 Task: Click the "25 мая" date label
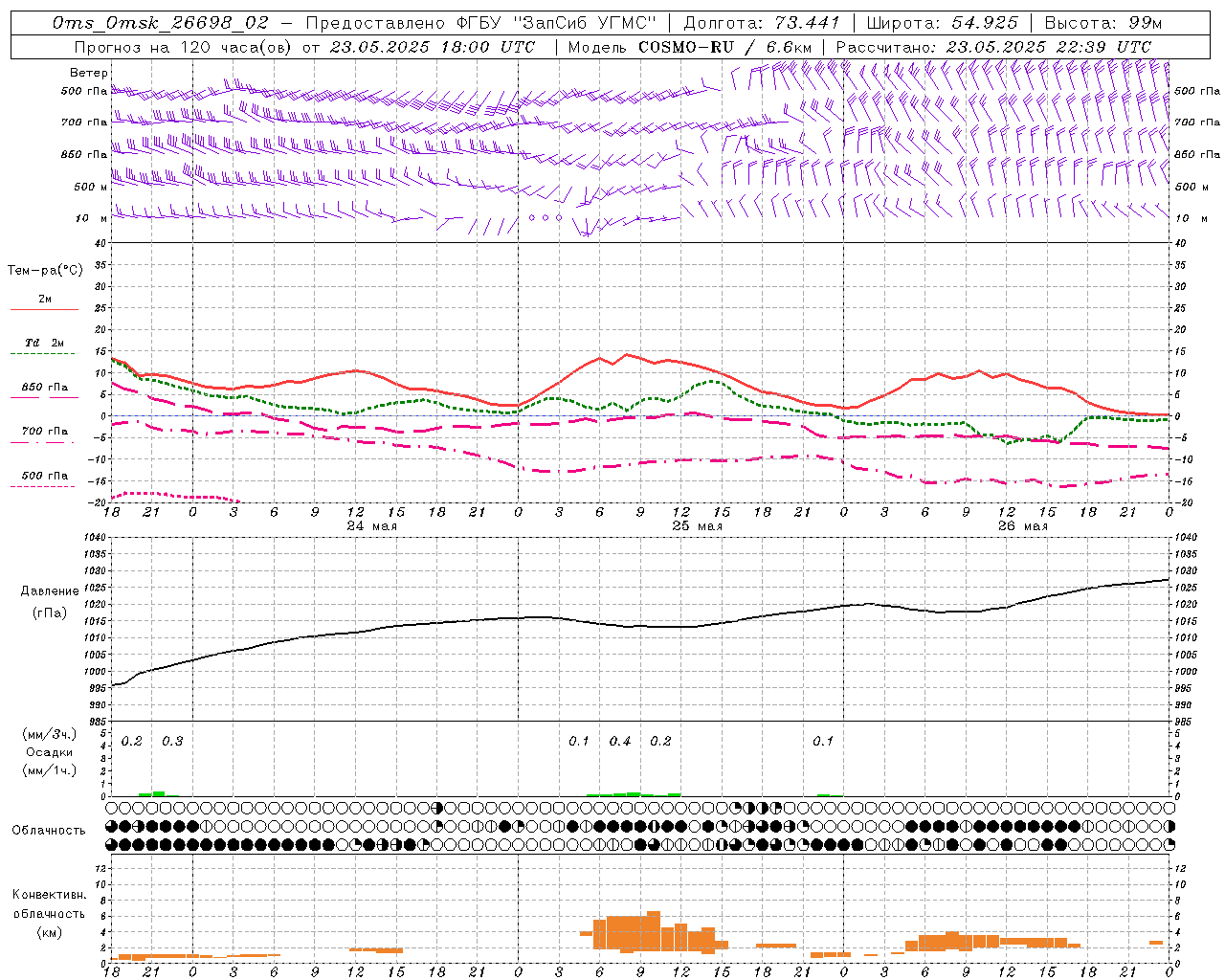(698, 526)
